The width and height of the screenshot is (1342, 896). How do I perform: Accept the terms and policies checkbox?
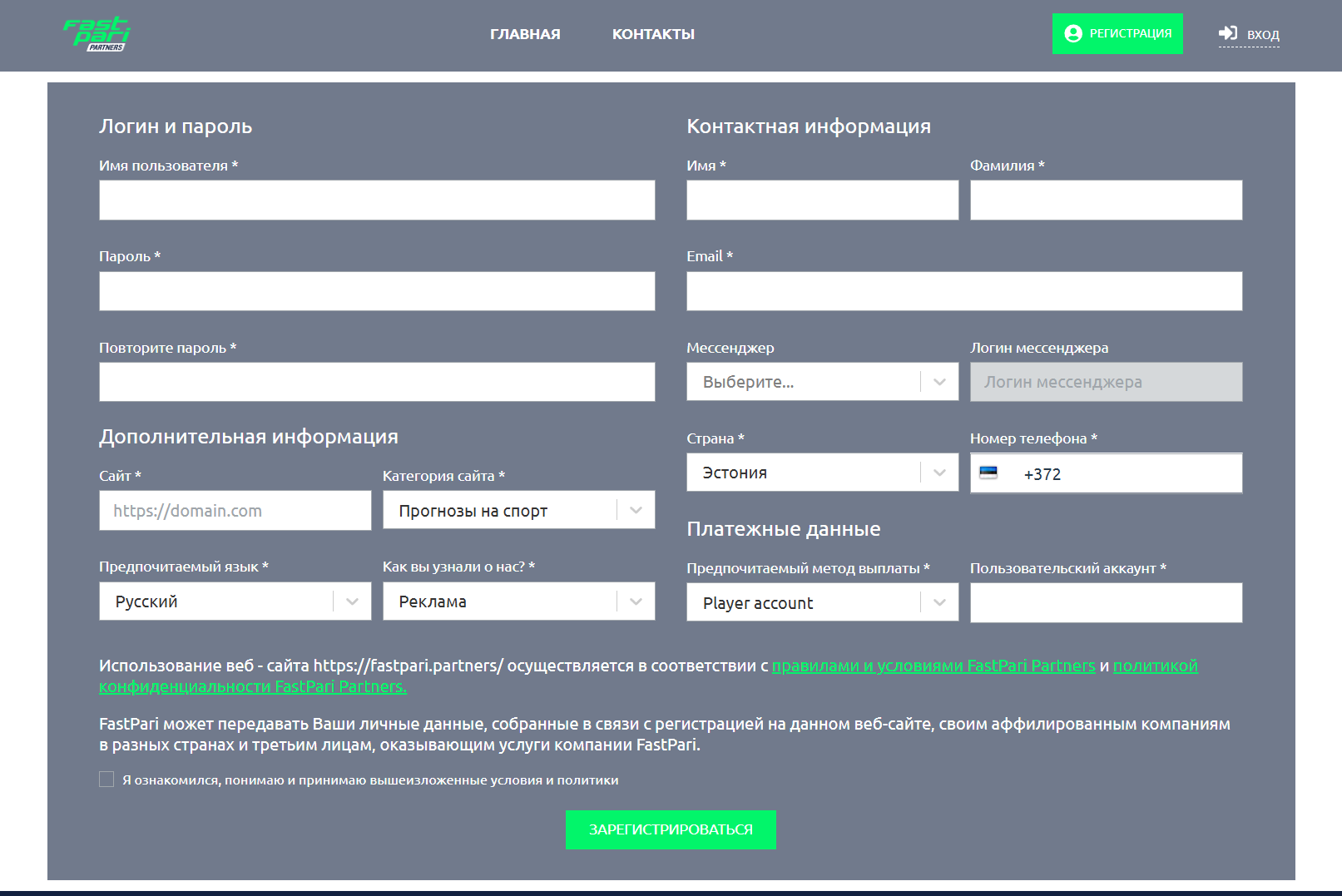[106, 780]
